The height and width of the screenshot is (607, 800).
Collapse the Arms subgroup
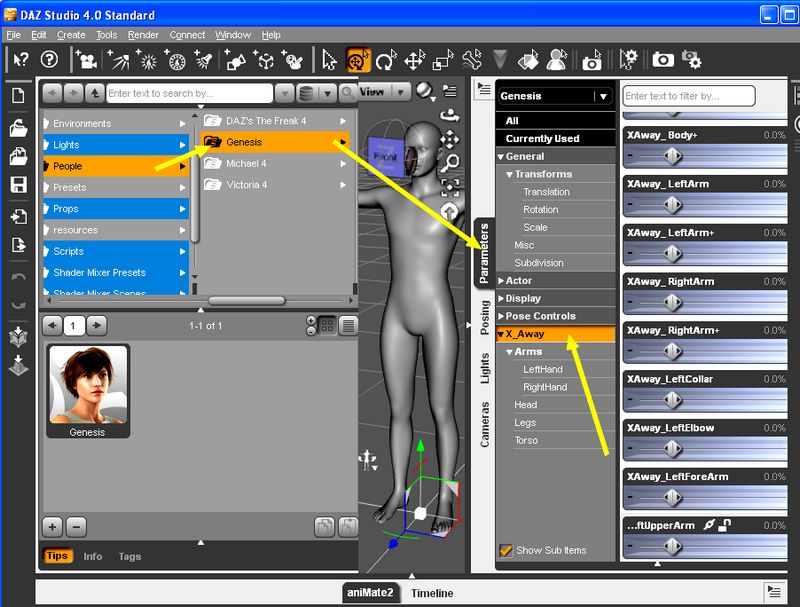click(509, 352)
